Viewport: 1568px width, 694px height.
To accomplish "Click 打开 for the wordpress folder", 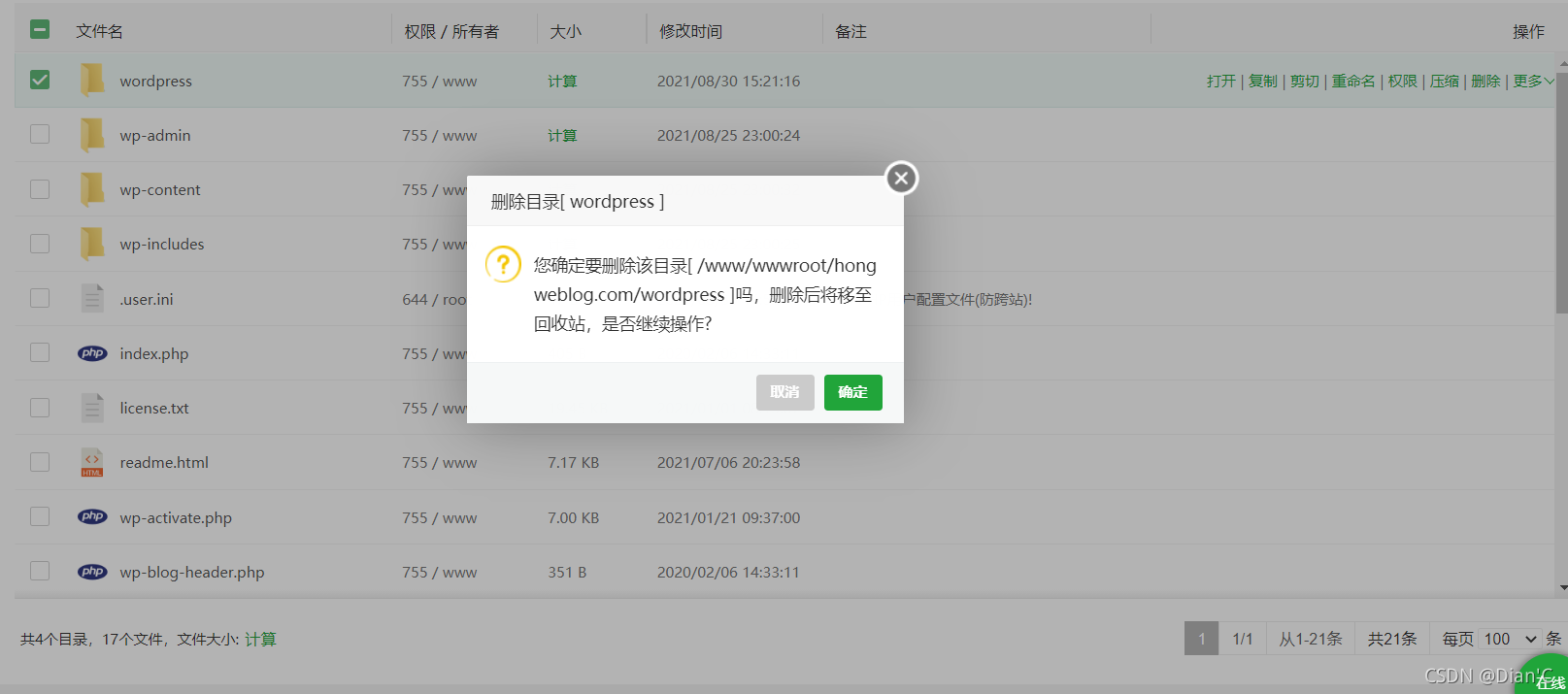I will [x=1221, y=81].
